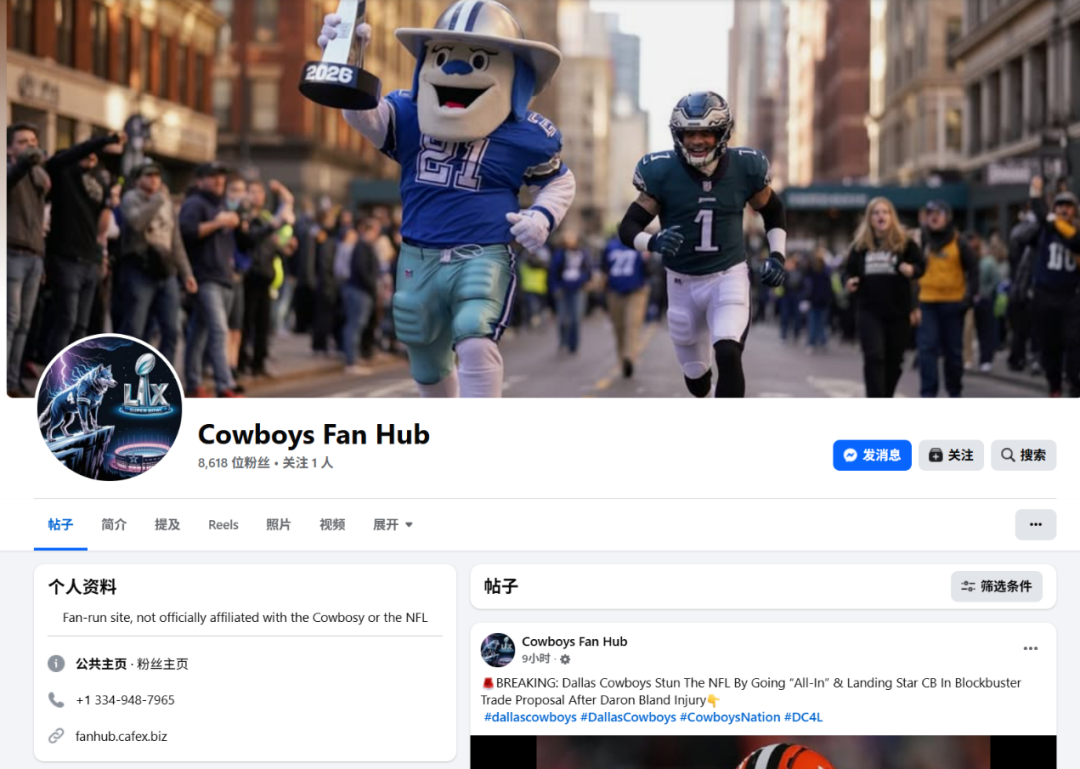Open the cover photo with mascot
Screen dimensions: 1080x769
point(543,198)
